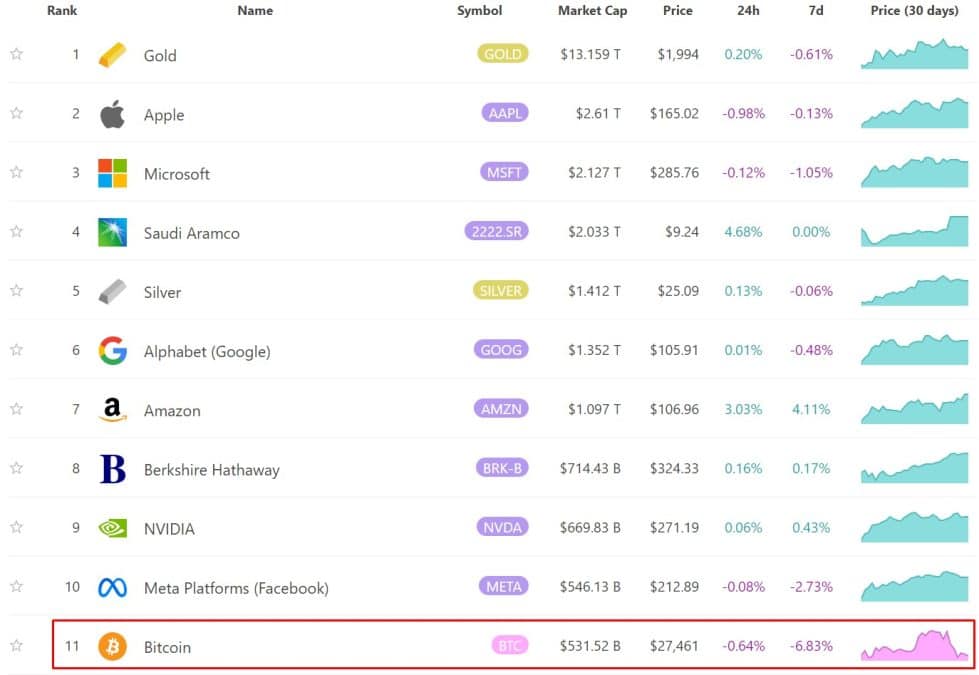The image size is (979, 675).
Task: Open the Microsoft name link
Action: point(177,174)
